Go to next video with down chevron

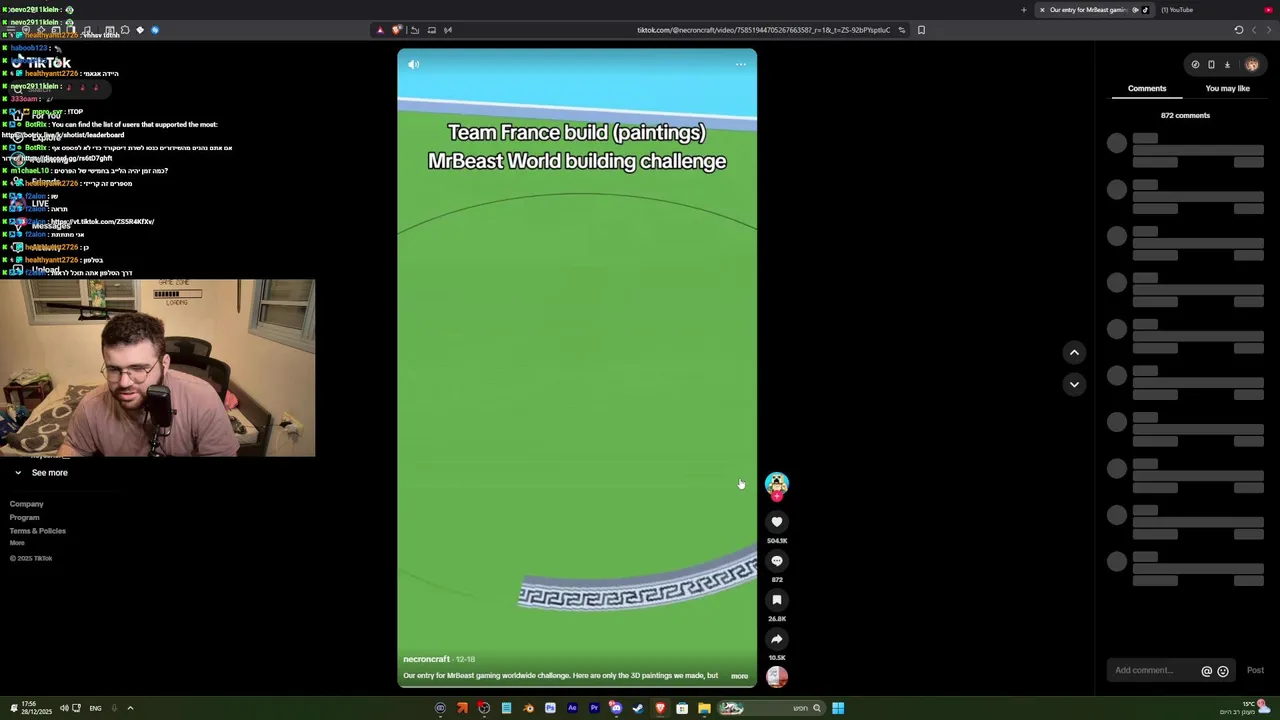pos(1074,384)
